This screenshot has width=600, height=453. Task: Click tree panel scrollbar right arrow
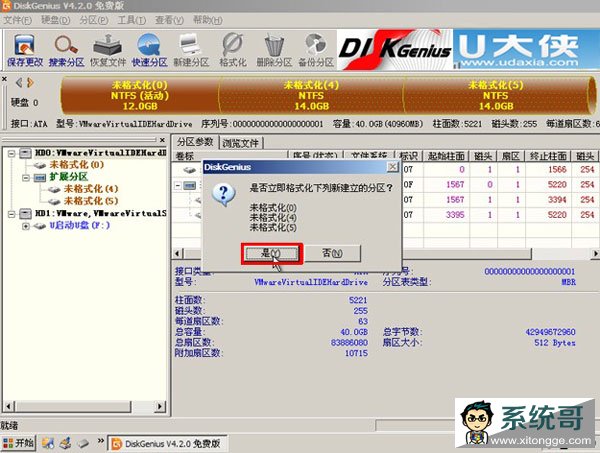(x=160, y=406)
